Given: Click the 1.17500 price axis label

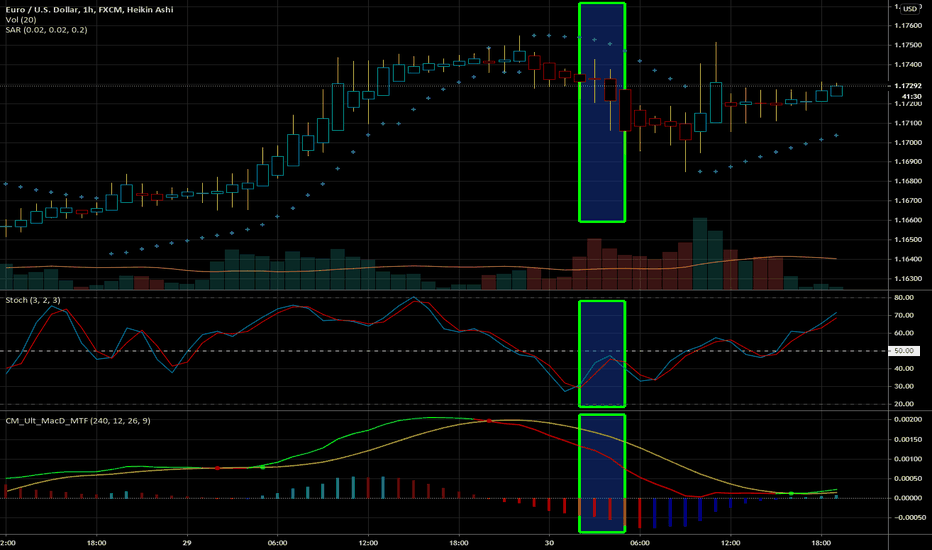Looking at the screenshot, I should pyautogui.click(x=908, y=45).
